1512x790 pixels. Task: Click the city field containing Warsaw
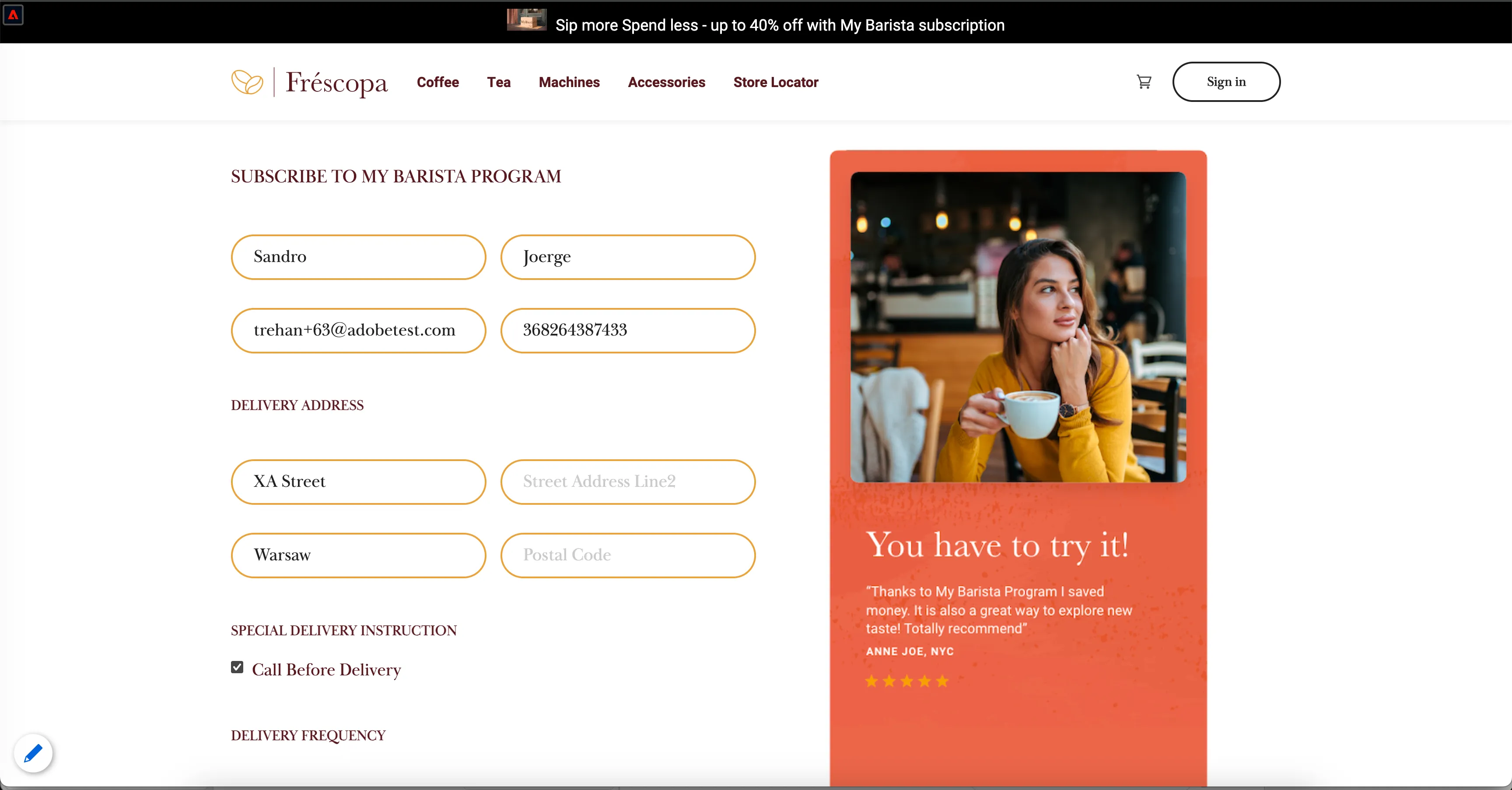tap(359, 555)
